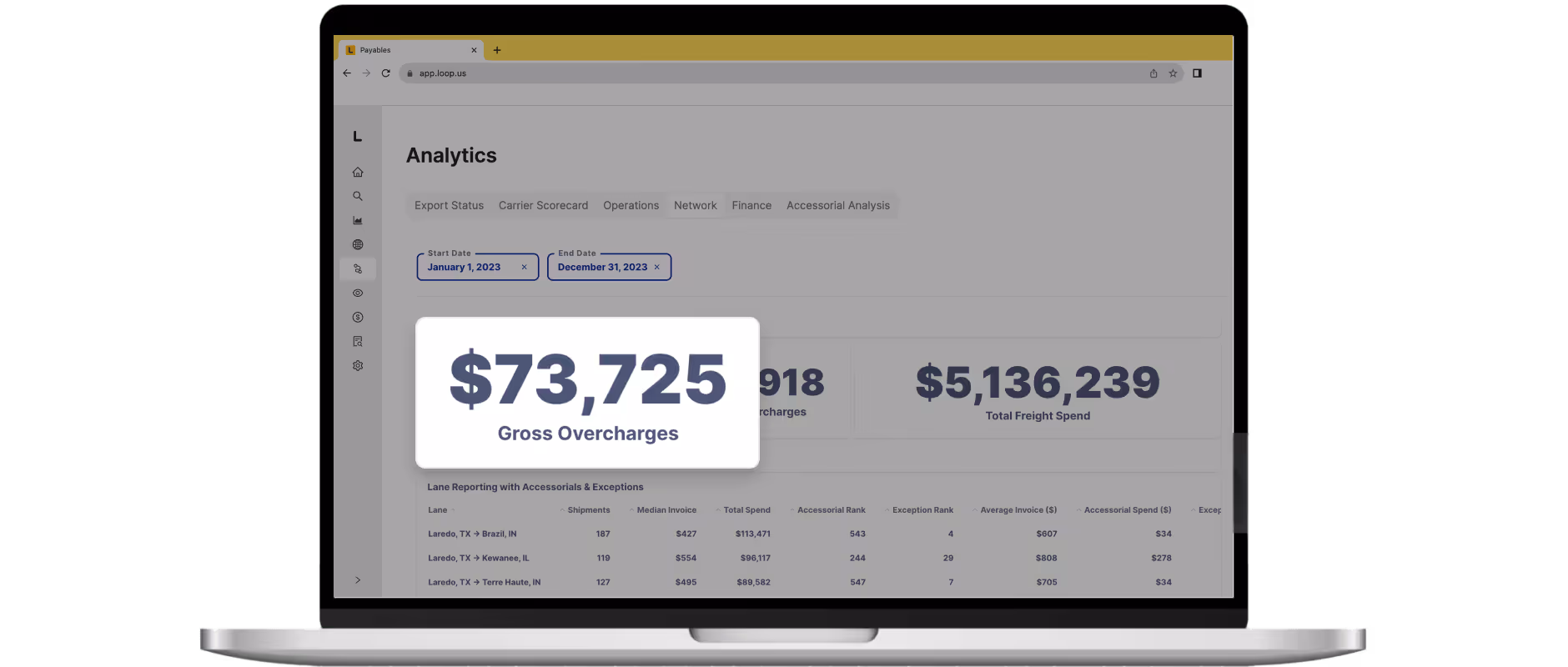The height and width of the screenshot is (667, 1568).
Task: Open the Home icon in sidebar
Action: coord(358,172)
